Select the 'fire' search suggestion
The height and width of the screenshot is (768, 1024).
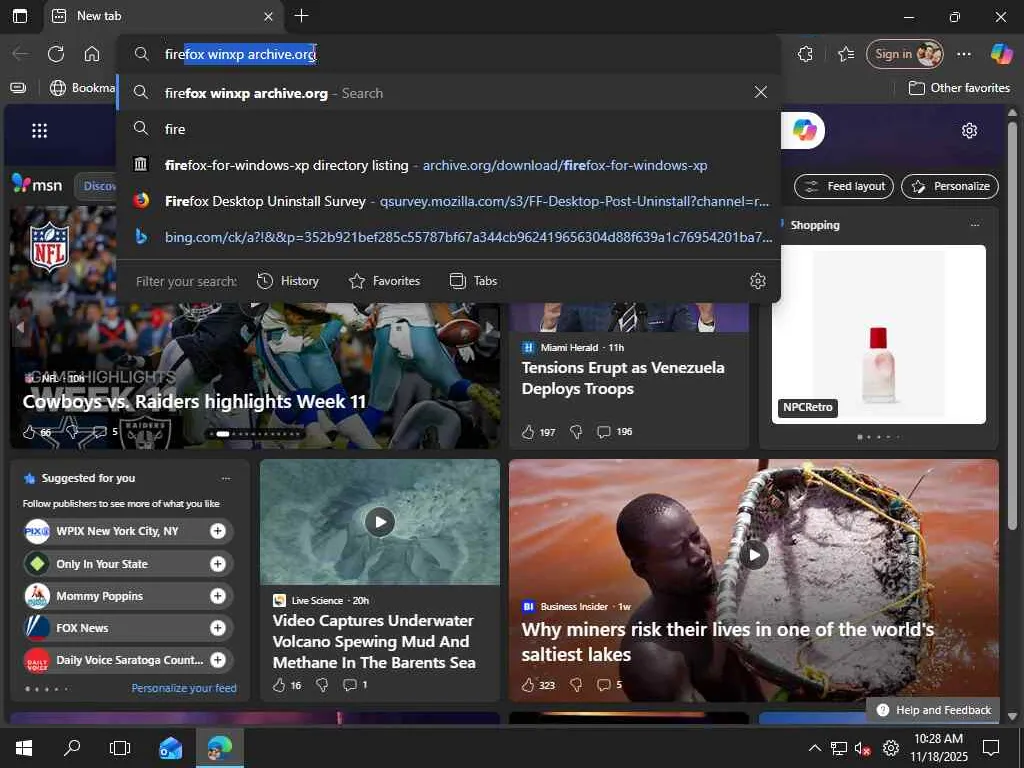[449, 129]
